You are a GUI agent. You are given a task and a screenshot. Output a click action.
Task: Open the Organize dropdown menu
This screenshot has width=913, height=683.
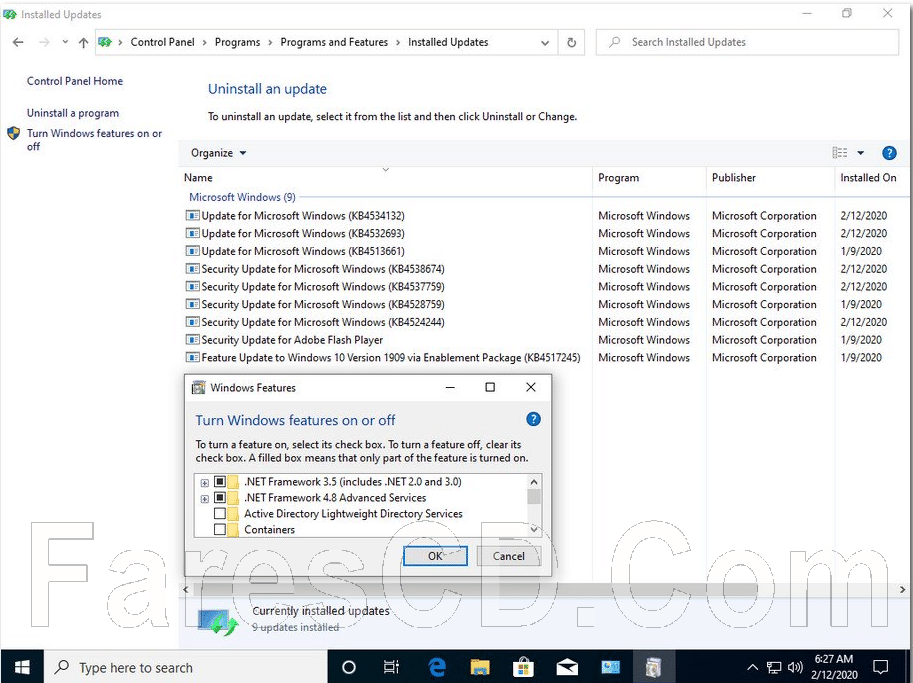(218, 153)
